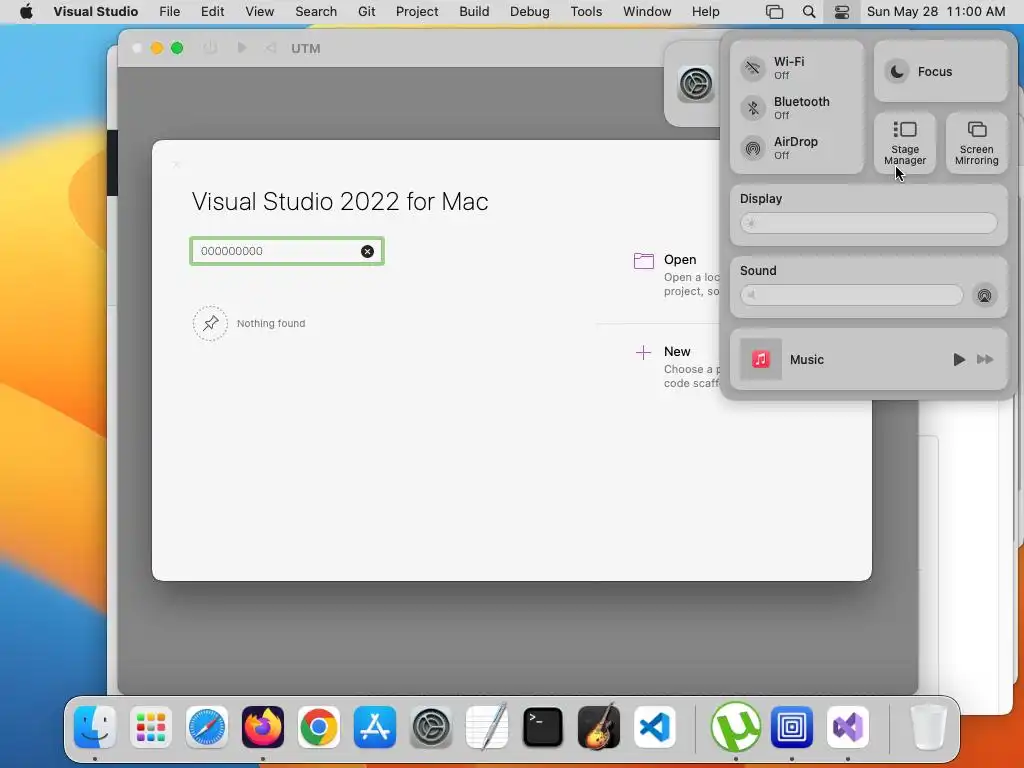Open the Music app icon in Control Center
The image size is (1024, 768).
[x=761, y=359]
